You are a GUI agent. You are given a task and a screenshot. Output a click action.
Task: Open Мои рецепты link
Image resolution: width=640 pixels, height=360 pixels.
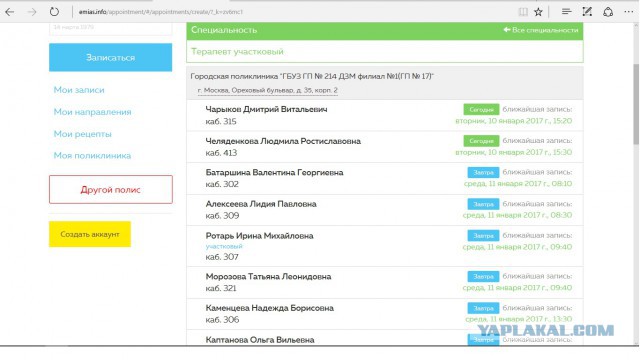point(82,134)
